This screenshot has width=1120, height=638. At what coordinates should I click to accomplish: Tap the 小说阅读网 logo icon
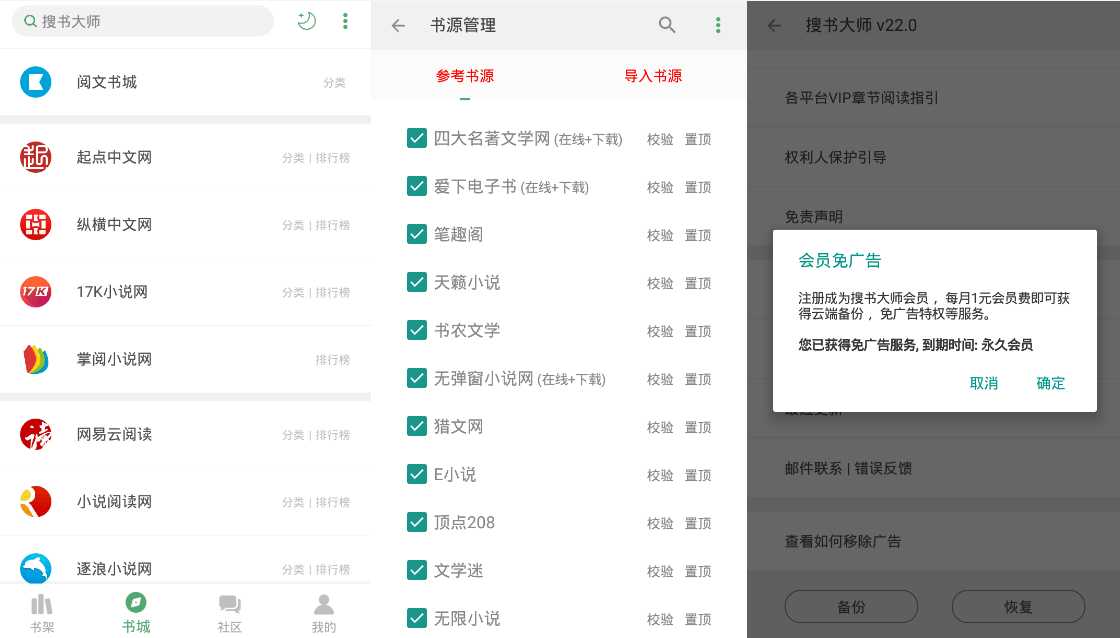(x=36, y=502)
